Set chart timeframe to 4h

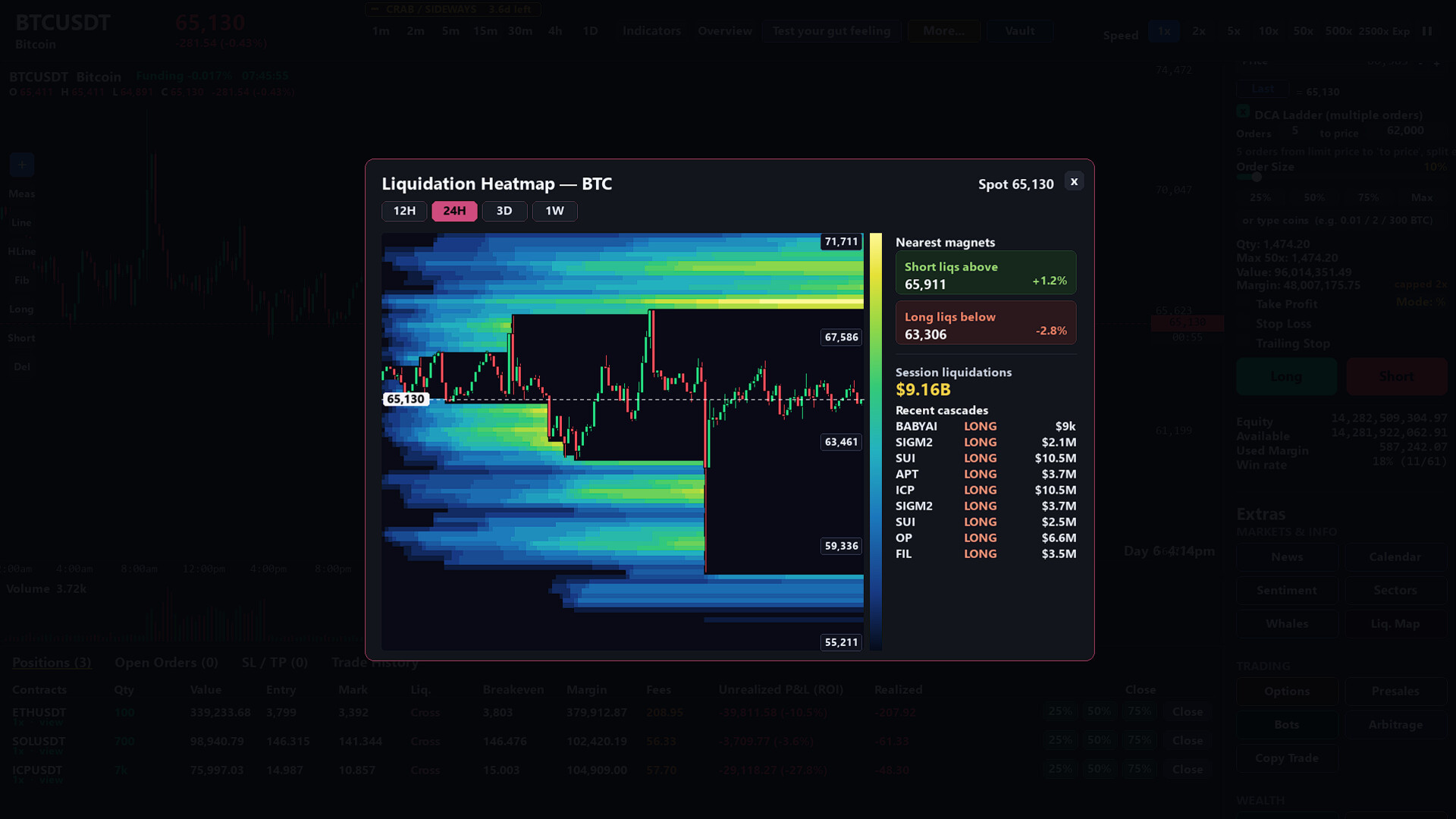555,31
